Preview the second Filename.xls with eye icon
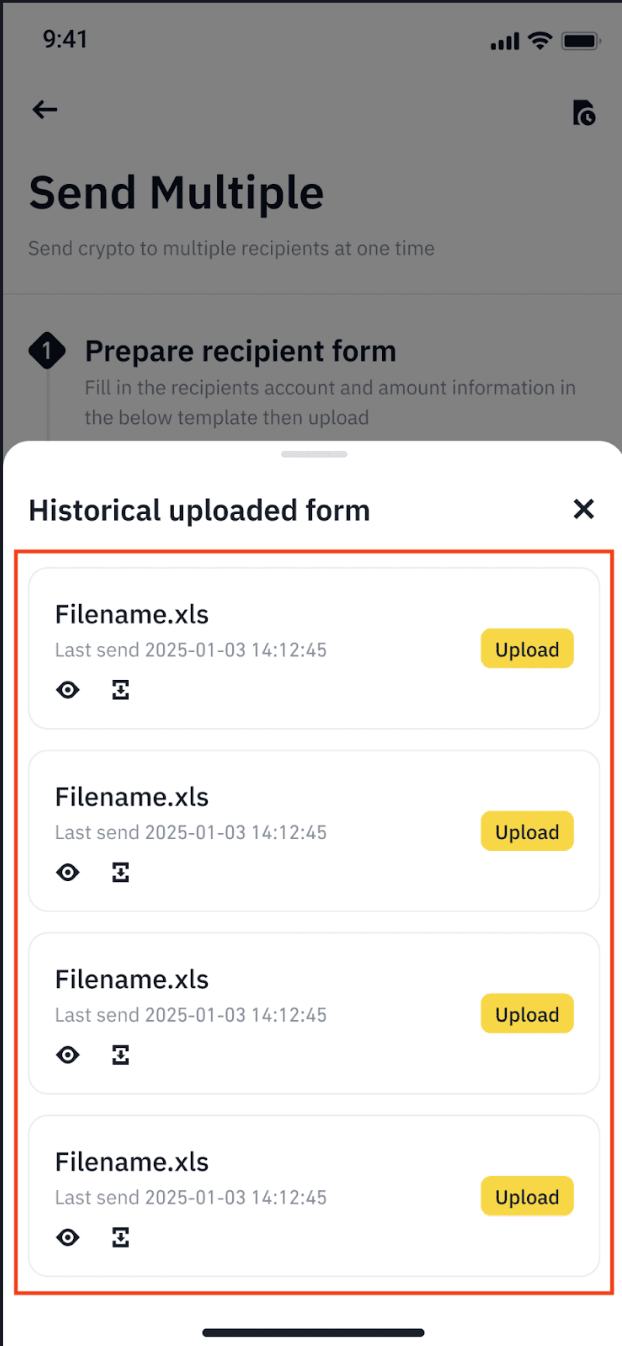622x1346 pixels. [x=67, y=873]
